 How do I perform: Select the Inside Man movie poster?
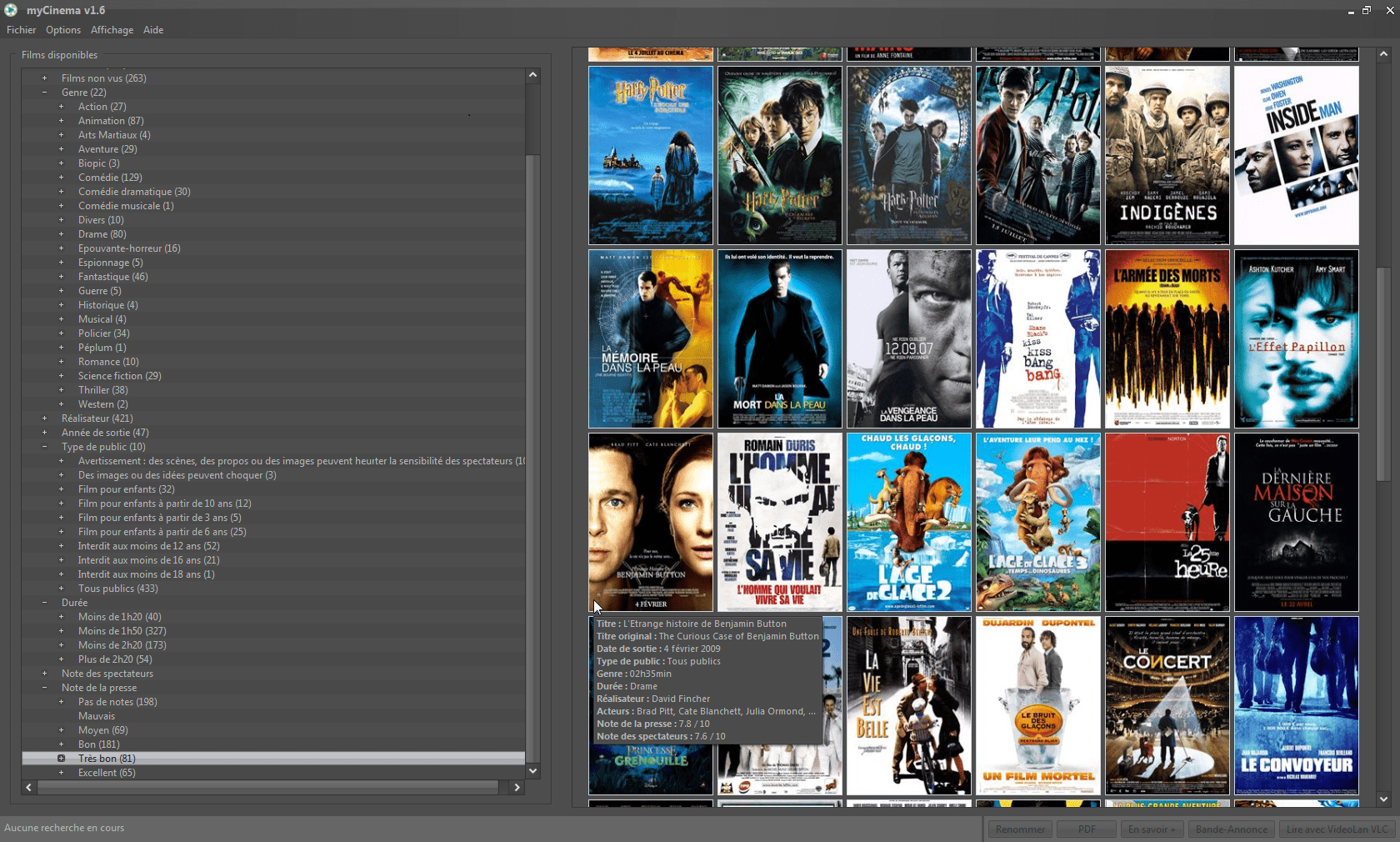(x=1296, y=155)
